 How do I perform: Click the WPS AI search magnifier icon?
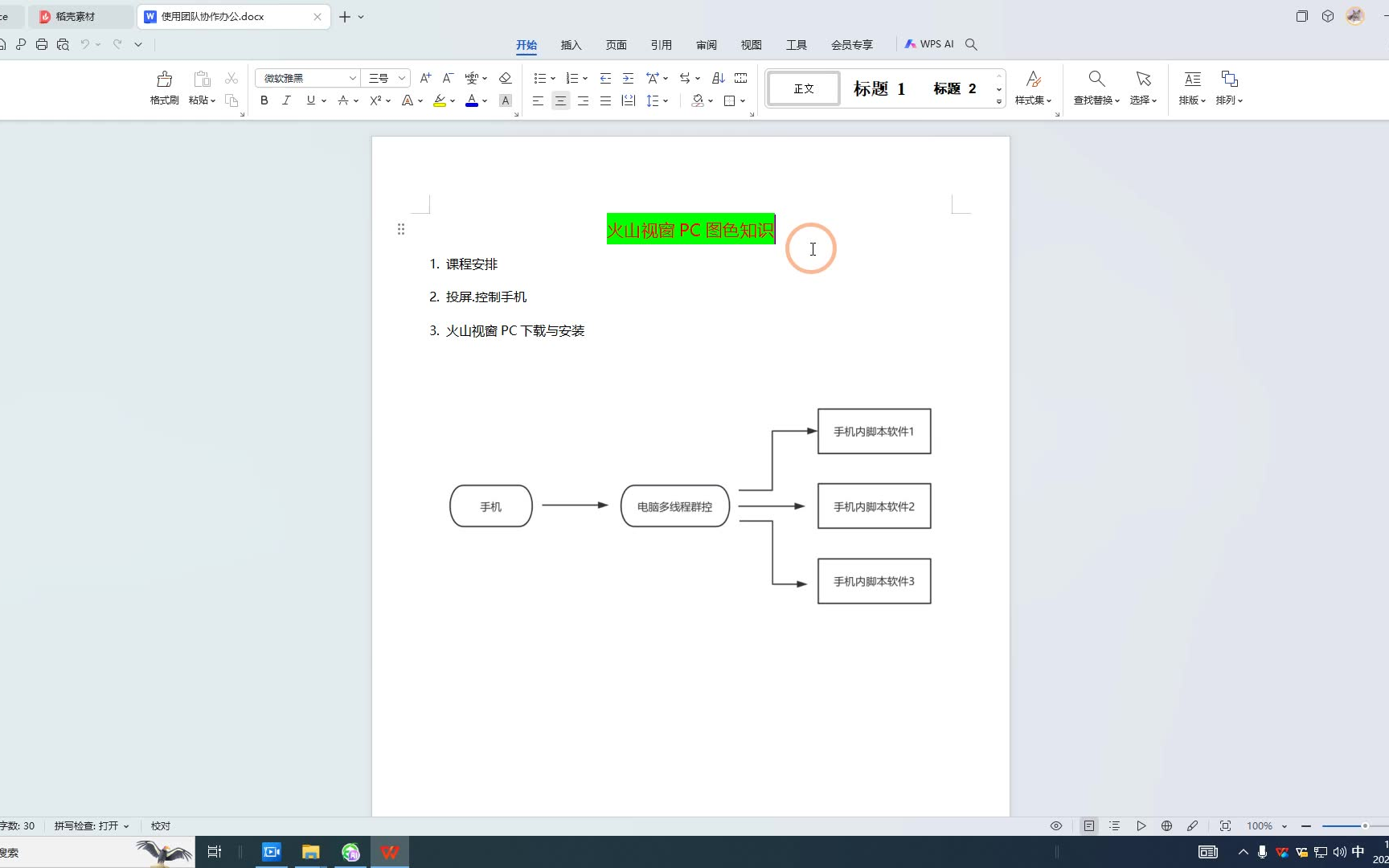pyautogui.click(x=971, y=44)
